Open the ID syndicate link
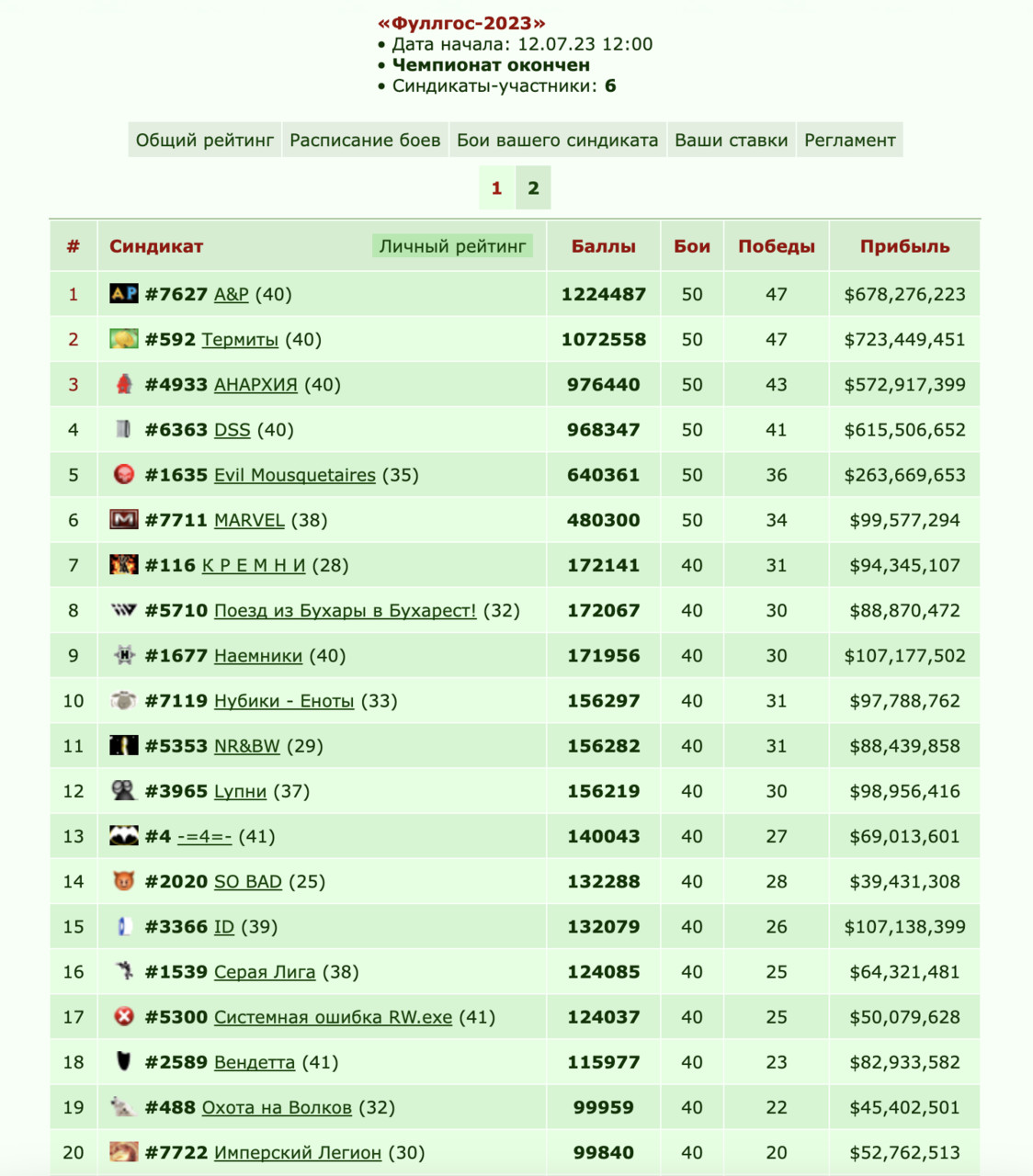Screen dimensions: 1033x1176 (224, 926)
